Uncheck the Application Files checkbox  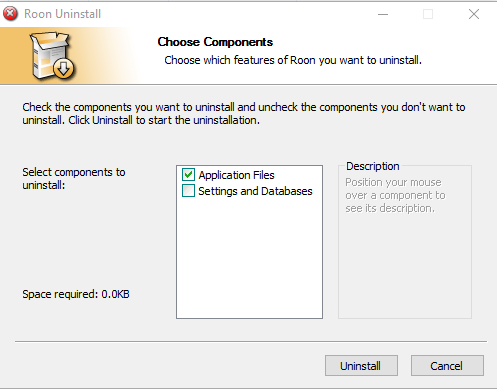pos(188,175)
